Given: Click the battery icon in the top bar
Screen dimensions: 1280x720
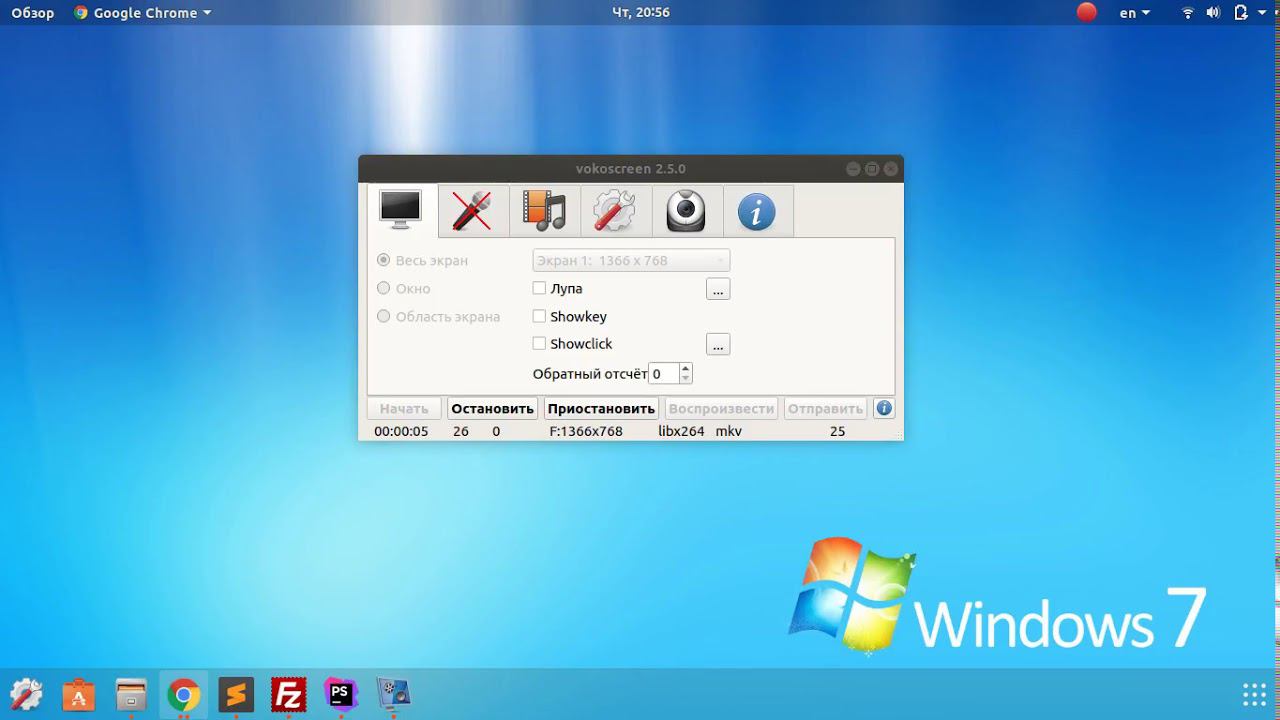Looking at the screenshot, I should point(1241,13).
